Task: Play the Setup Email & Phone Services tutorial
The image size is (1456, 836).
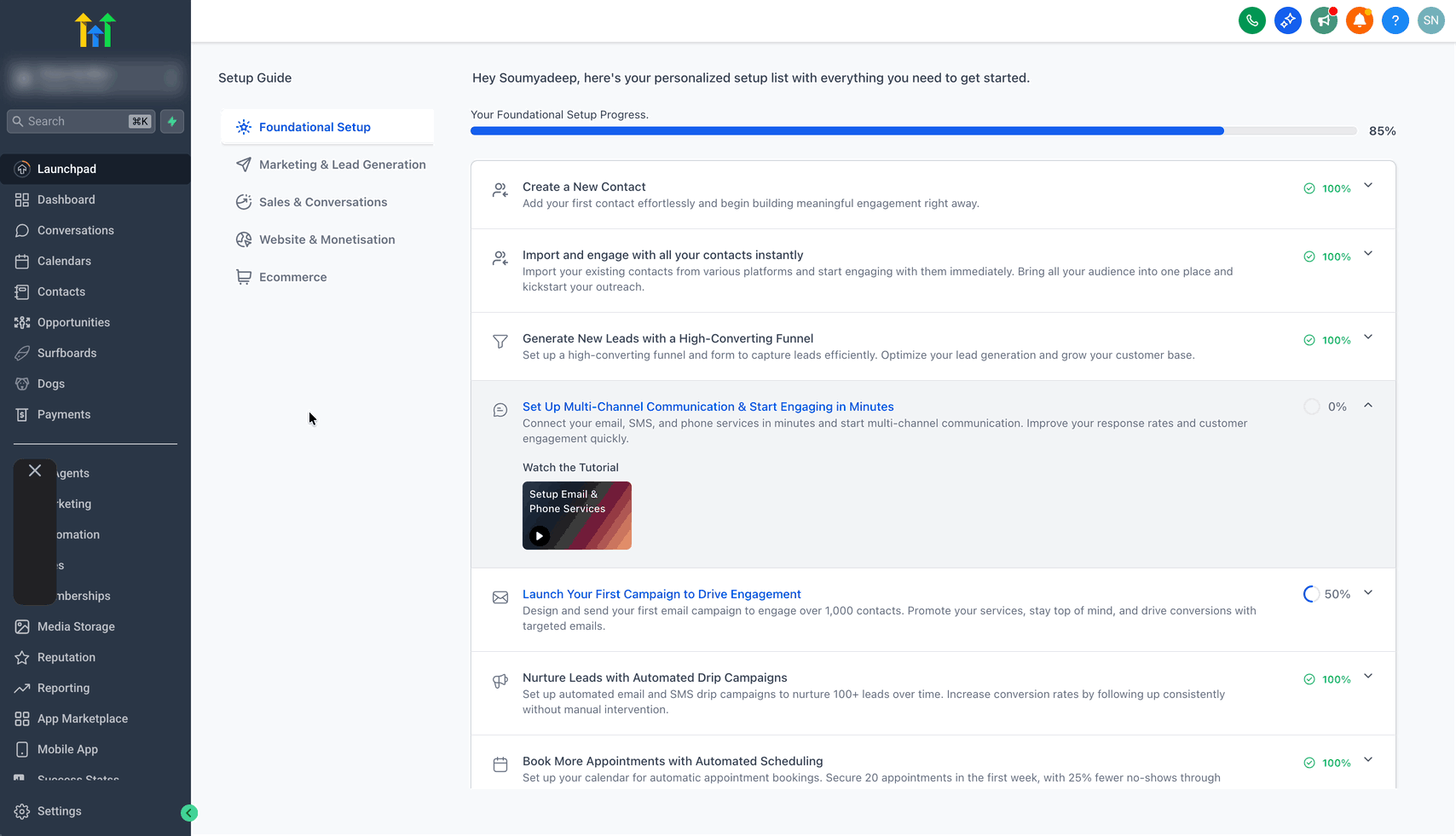Action: [540, 536]
